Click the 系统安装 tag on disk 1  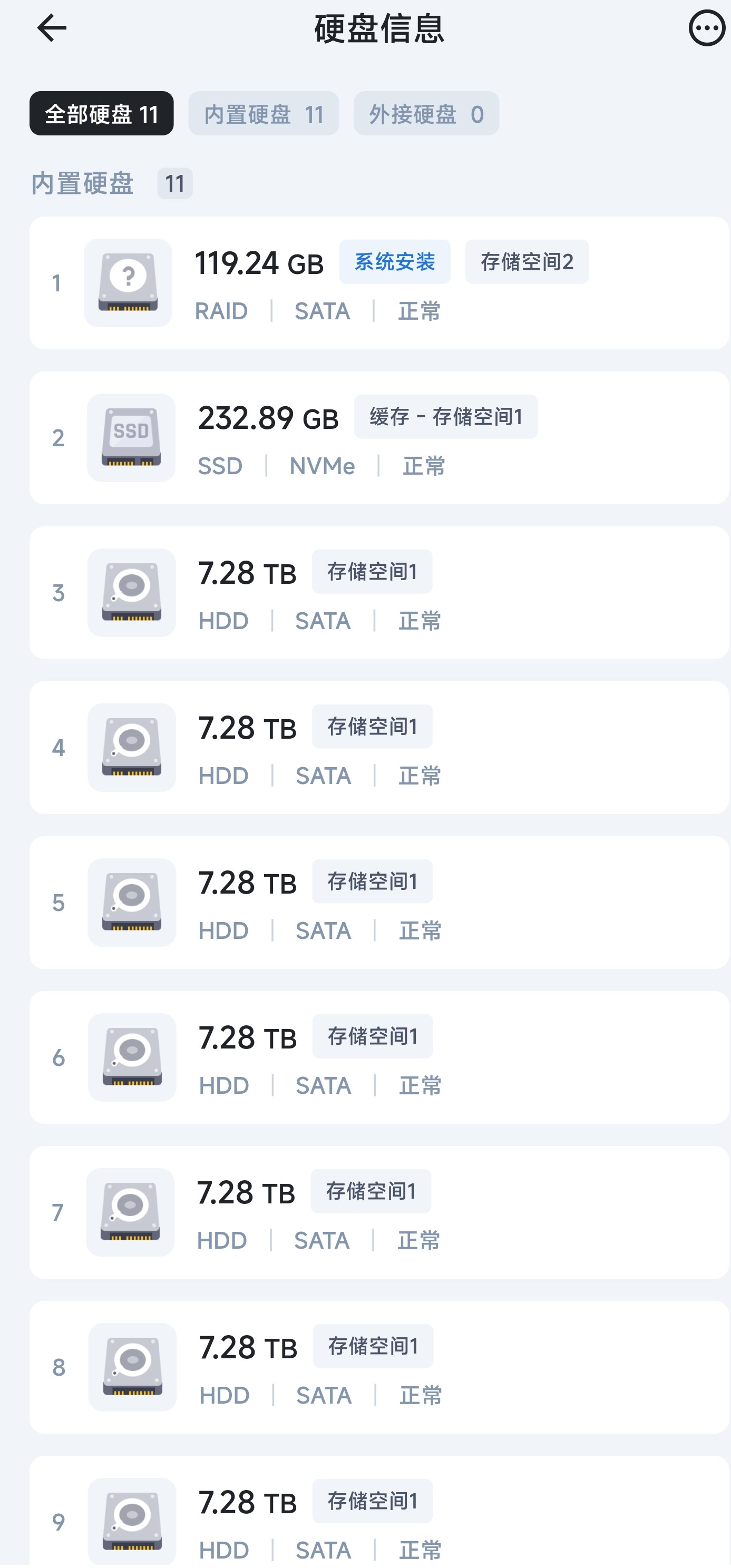(x=394, y=262)
